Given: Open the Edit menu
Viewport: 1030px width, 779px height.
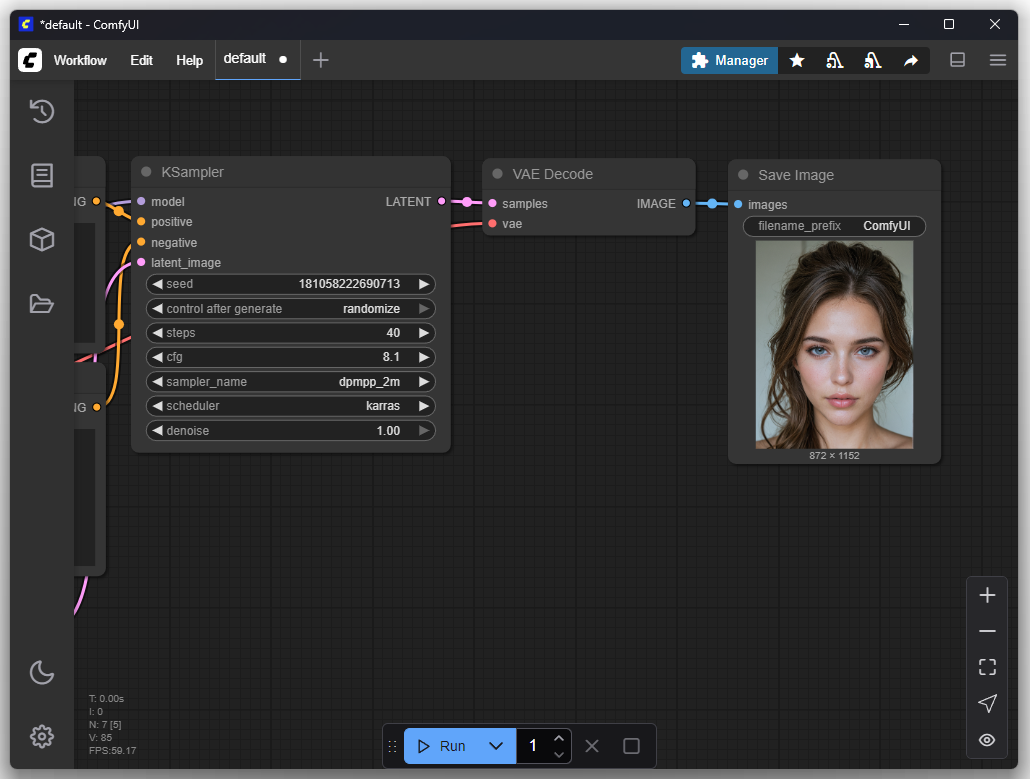Looking at the screenshot, I should point(141,60).
